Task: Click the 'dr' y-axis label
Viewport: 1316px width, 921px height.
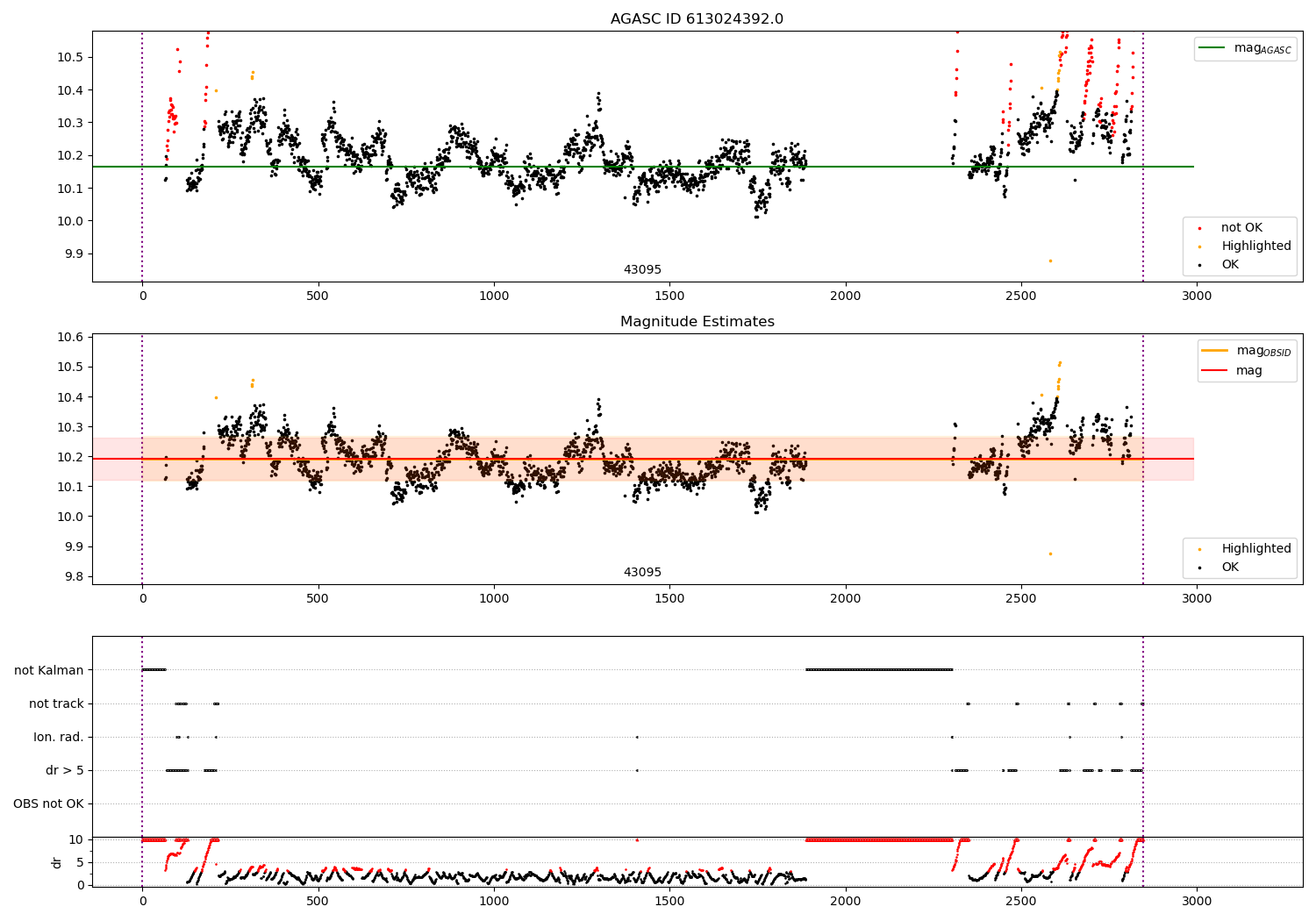Action: click(x=57, y=862)
